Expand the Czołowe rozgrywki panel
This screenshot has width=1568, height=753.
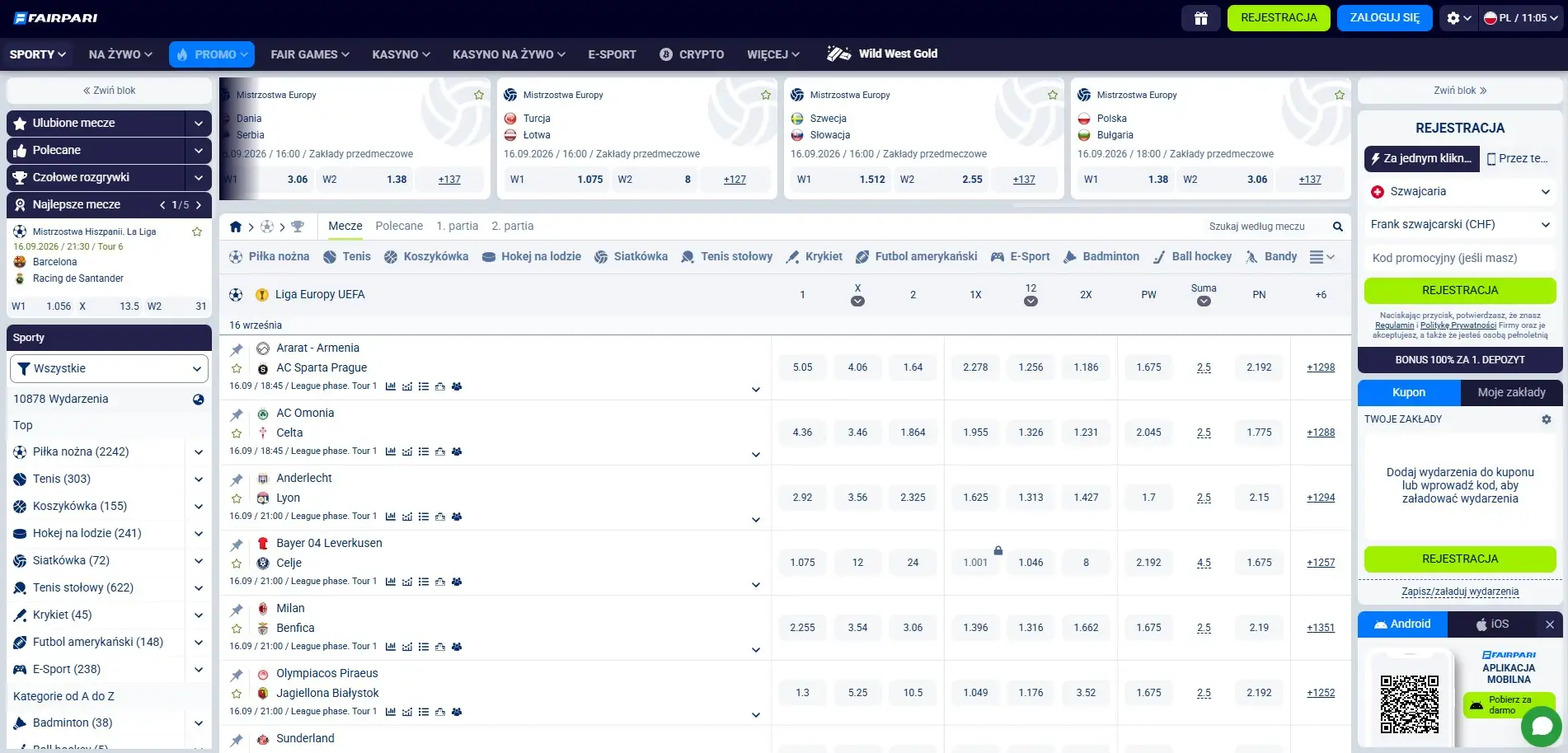pos(199,178)
